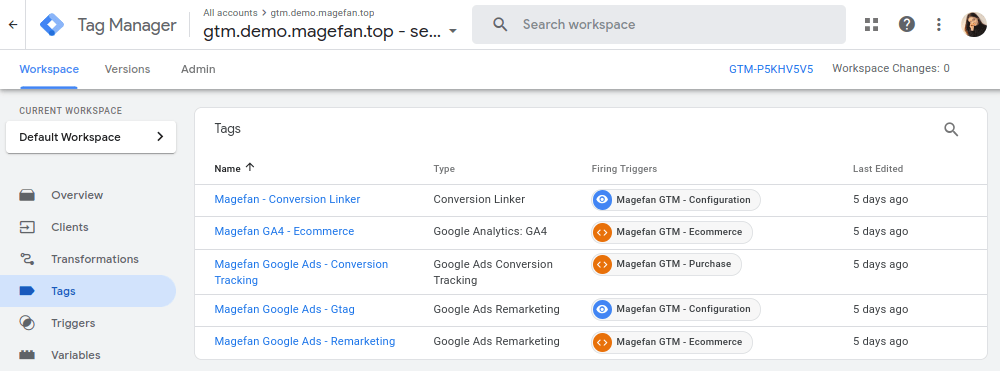This screenshot has height=371, width=1000.
Task: Open the container selector dropdown arrow
Action: pyautogui.click(x=453, y=32)
